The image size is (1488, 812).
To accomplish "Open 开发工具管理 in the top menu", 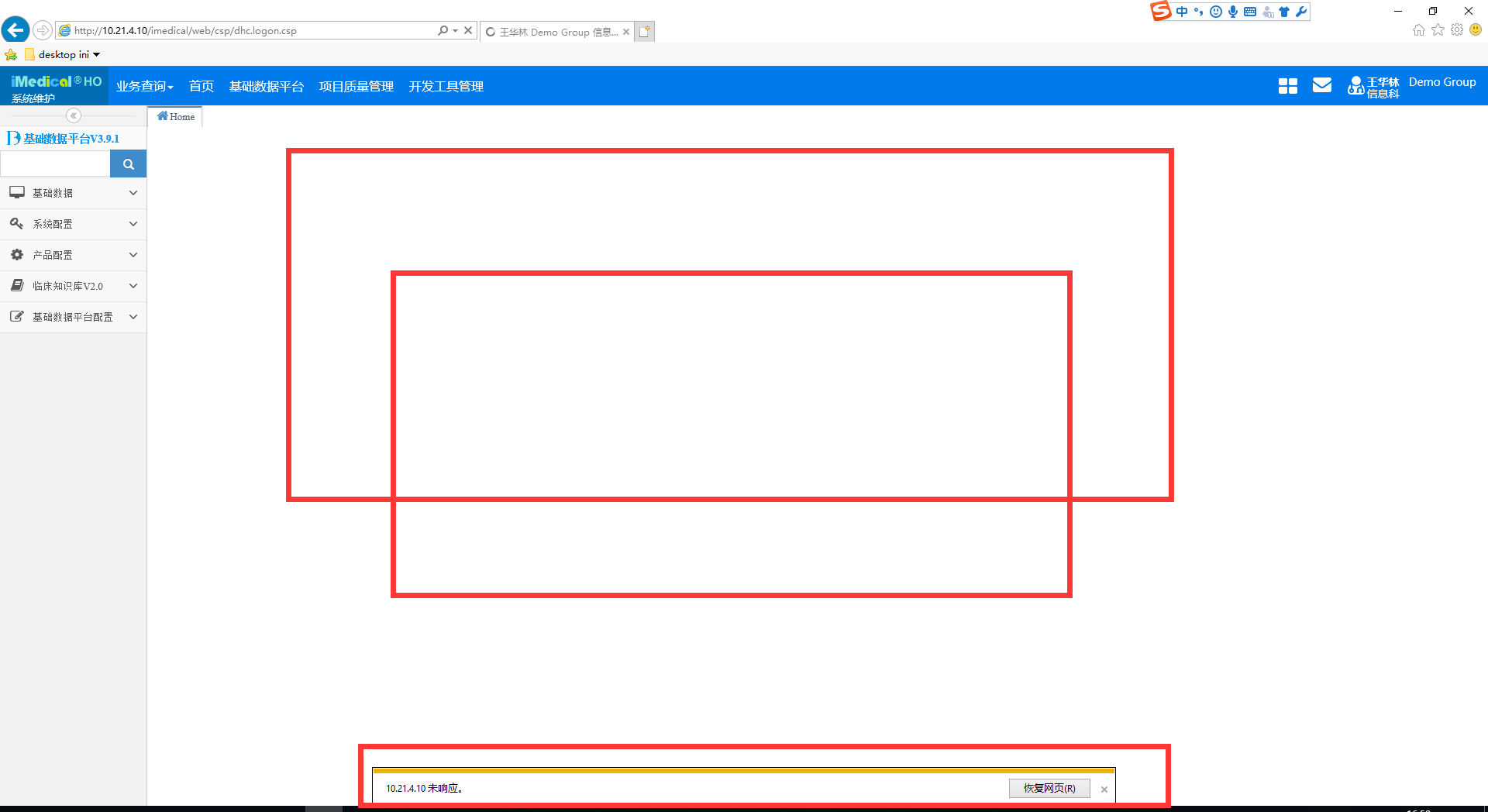I will [446, 86].
